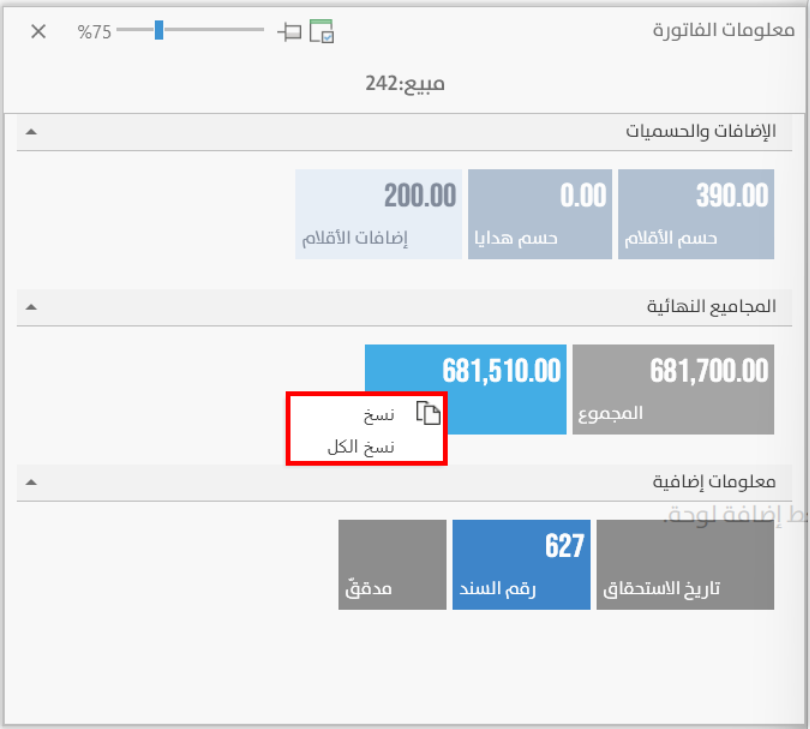Collapse the الإضافات والحسميات section
Screen dimensions: 810x729
point(31,132)
